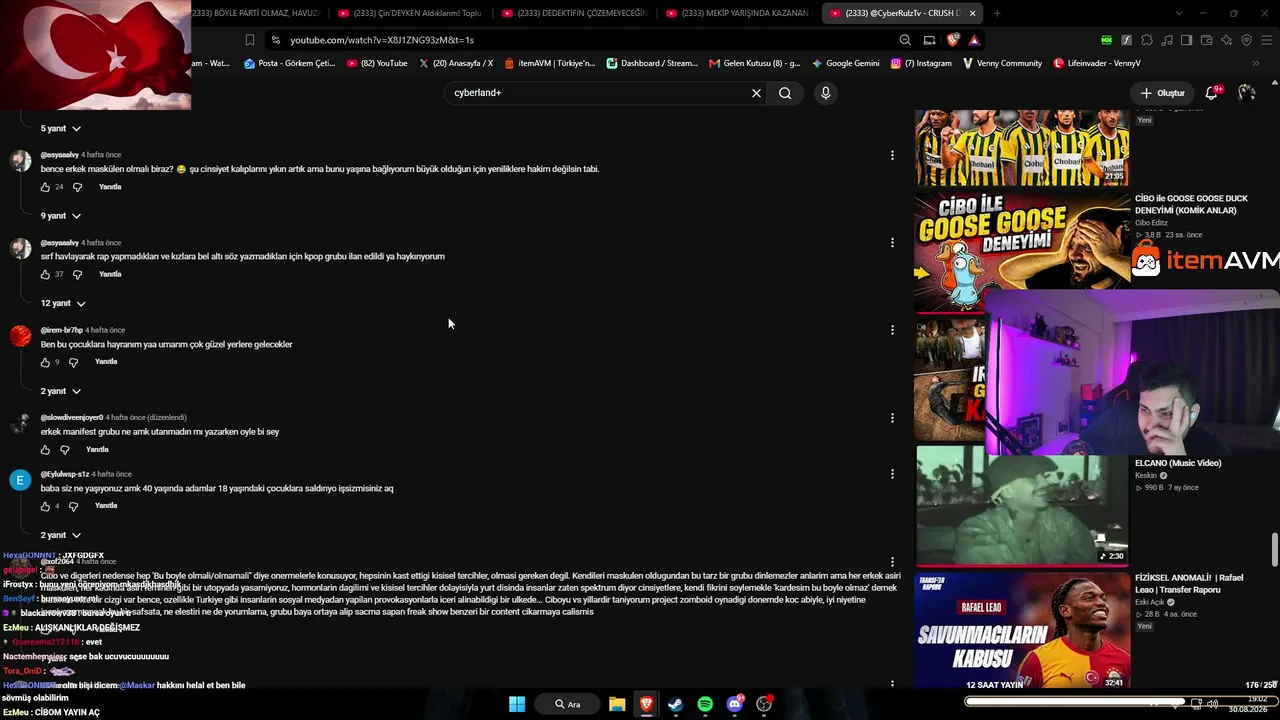Like the @asyaaalvy comment with 24 likes
Viewport: 1280px width, 720px height.
pos(45,187)
